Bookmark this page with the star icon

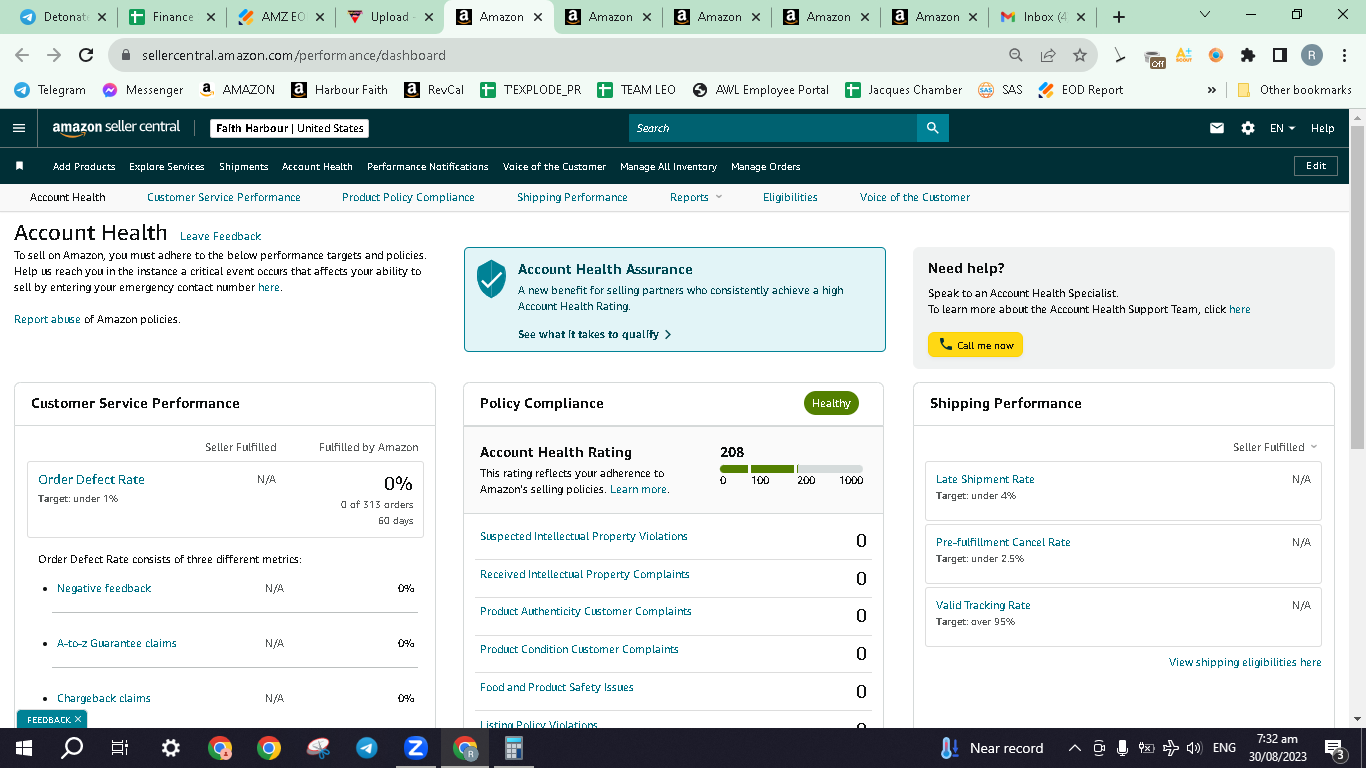click(x=1079, y=55)
